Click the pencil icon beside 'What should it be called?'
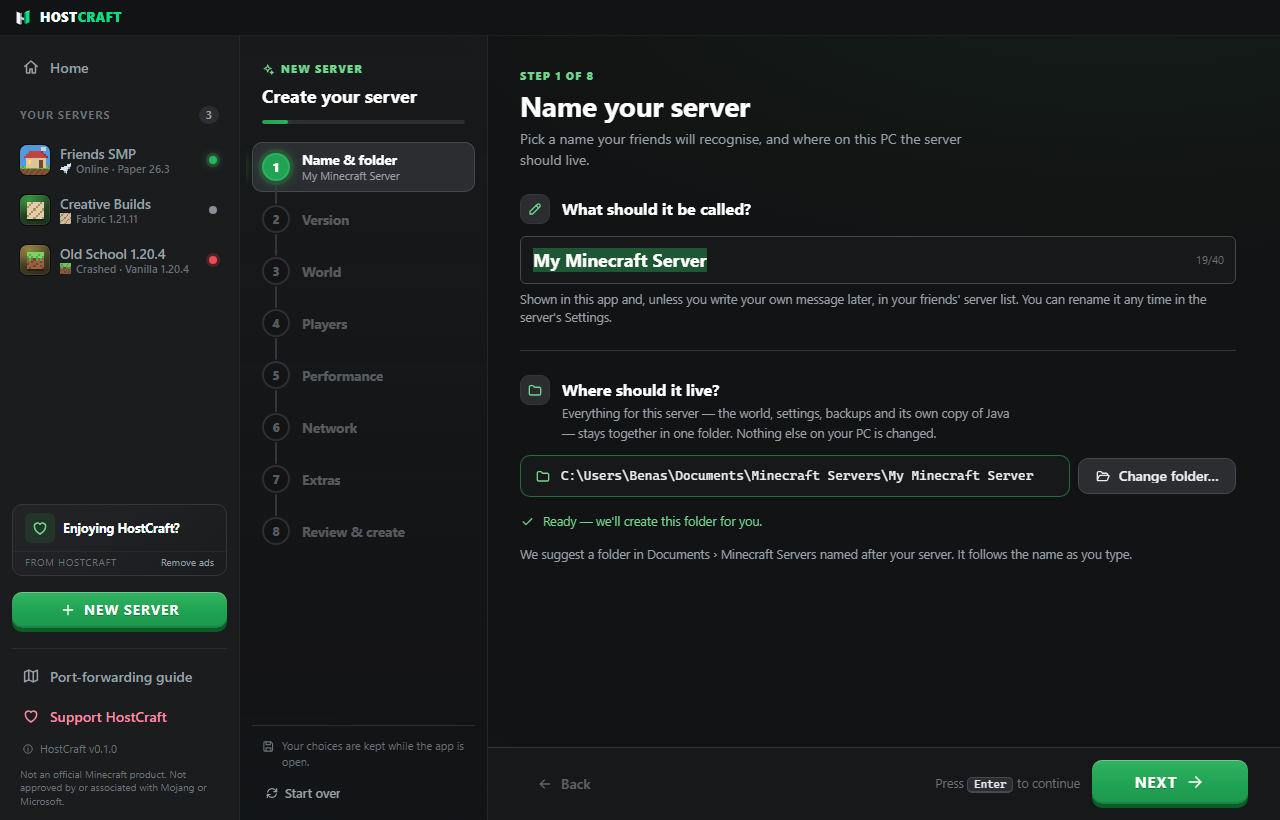Image resolution: width=1280 pixels, height=820 pixels. point(535,209)
